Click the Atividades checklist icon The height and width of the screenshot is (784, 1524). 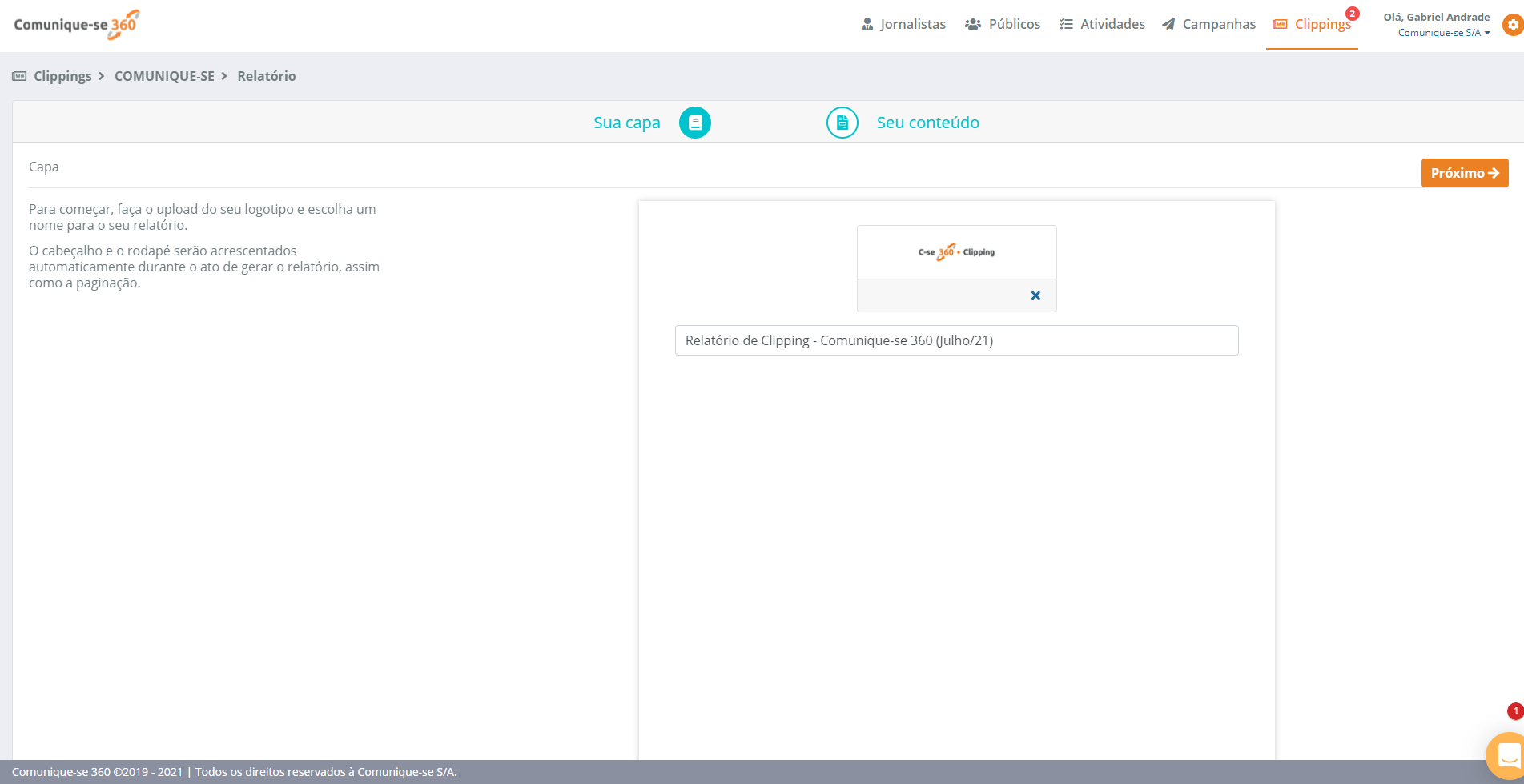1067,24
